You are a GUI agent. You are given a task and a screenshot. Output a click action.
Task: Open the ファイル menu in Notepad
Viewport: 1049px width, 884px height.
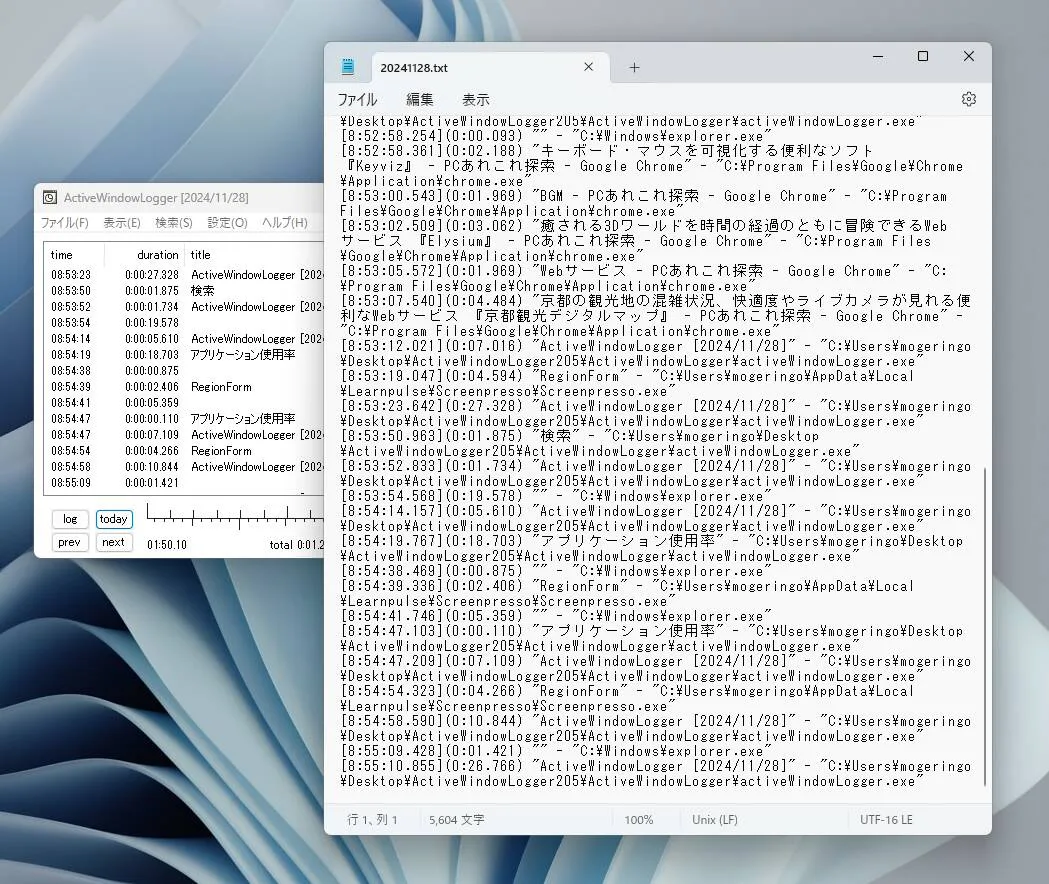click(x=358, y=99)
